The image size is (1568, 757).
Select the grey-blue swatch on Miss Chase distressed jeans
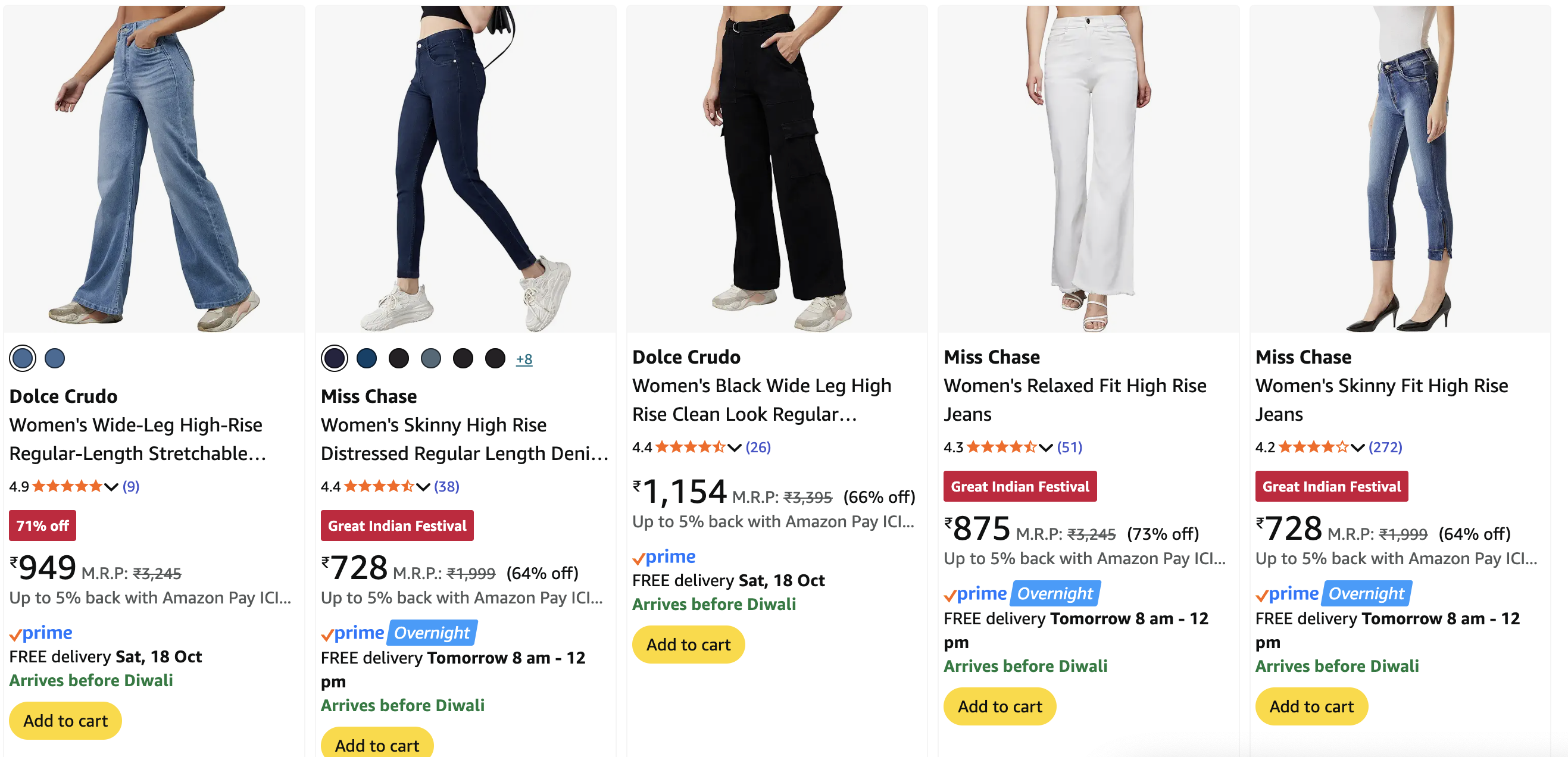pyautogui.click(x=431, y=358)
